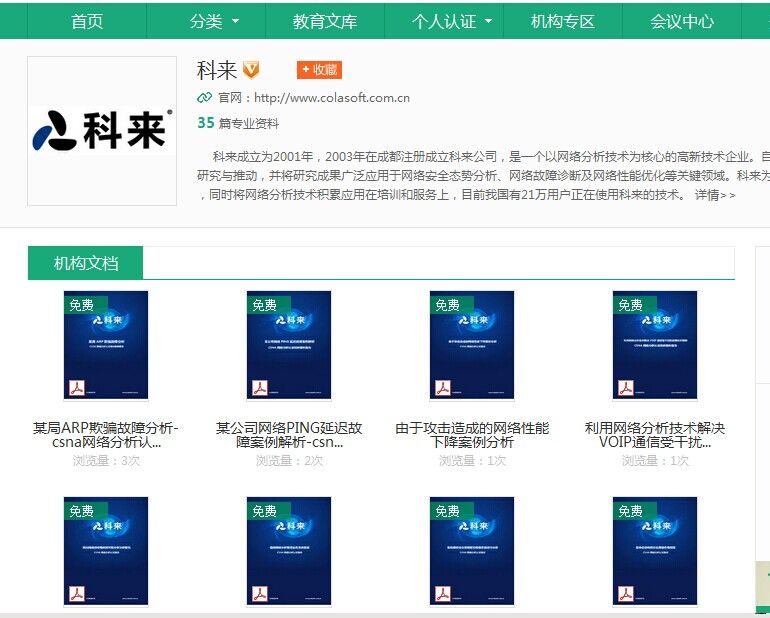770x618 pixels.
Task: Open 会议中心 navigation item
Action: click(682, 22)
